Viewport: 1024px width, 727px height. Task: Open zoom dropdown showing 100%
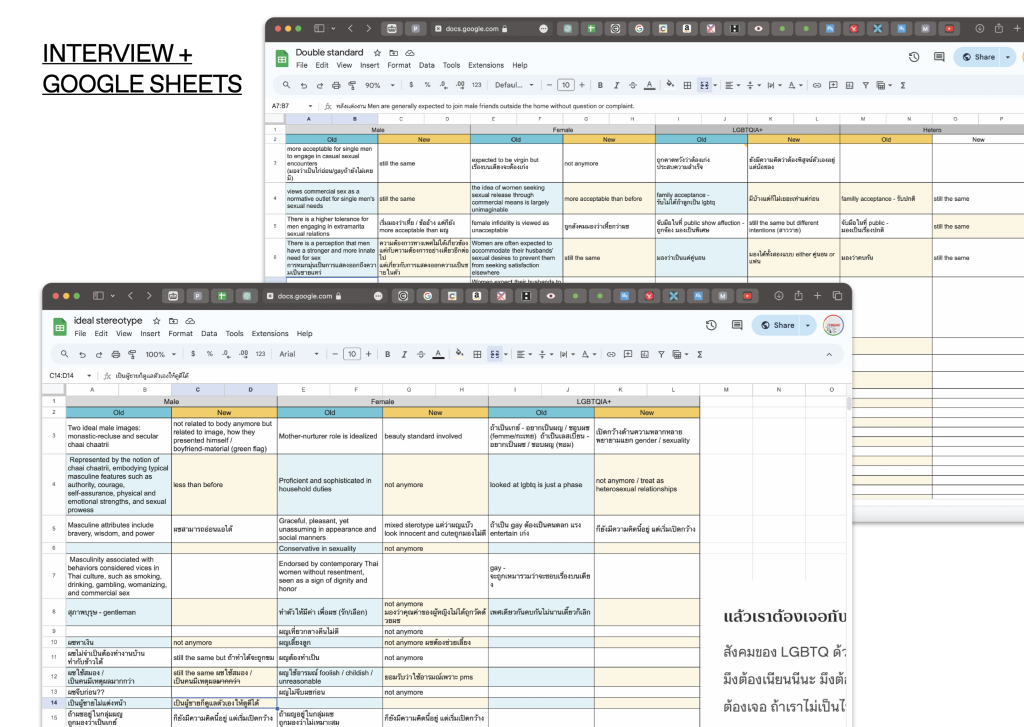[160, 354]
